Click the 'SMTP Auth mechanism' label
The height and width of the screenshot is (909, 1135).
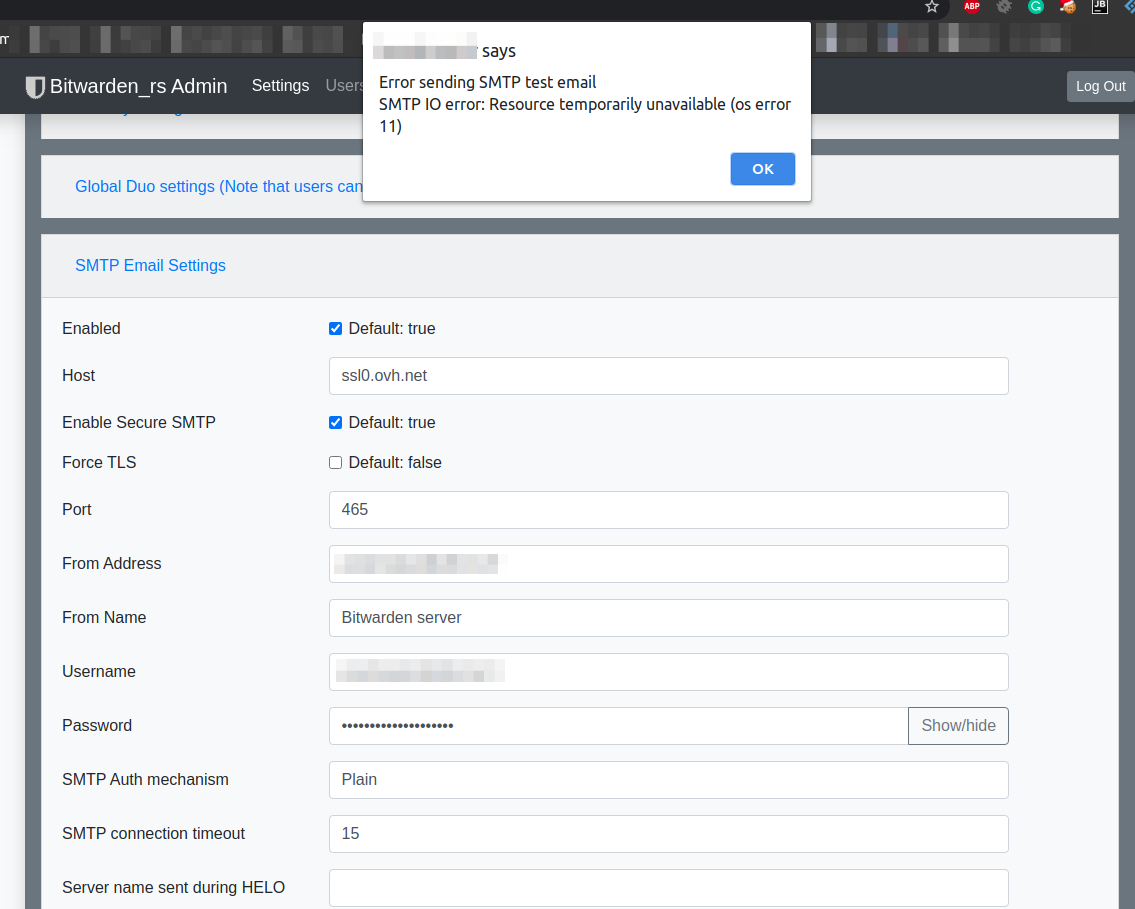coord(145,779)
